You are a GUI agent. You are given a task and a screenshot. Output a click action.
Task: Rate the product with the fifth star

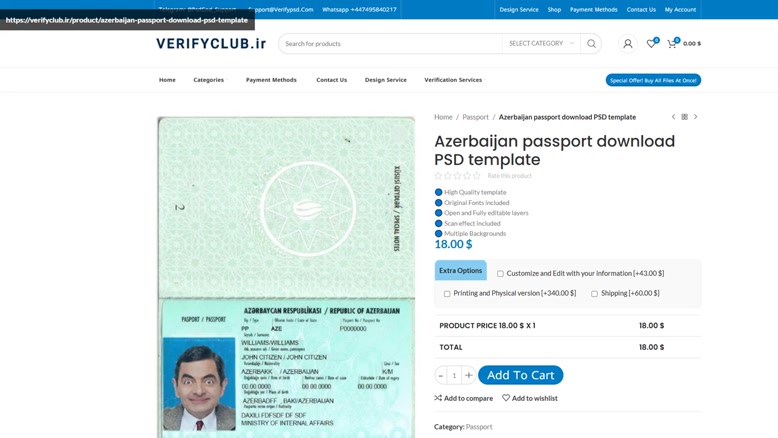(x=477, y=176)
